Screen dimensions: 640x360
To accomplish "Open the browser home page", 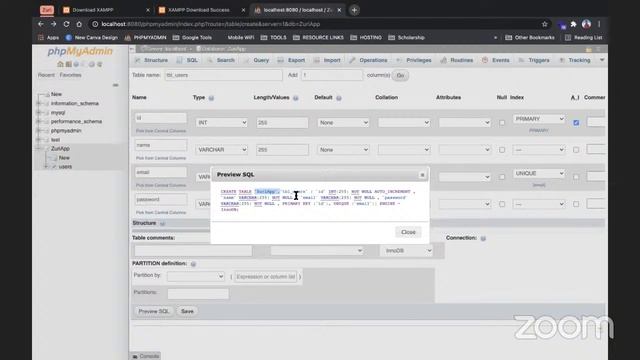I will pyautogui.click(x=79, y=24).
